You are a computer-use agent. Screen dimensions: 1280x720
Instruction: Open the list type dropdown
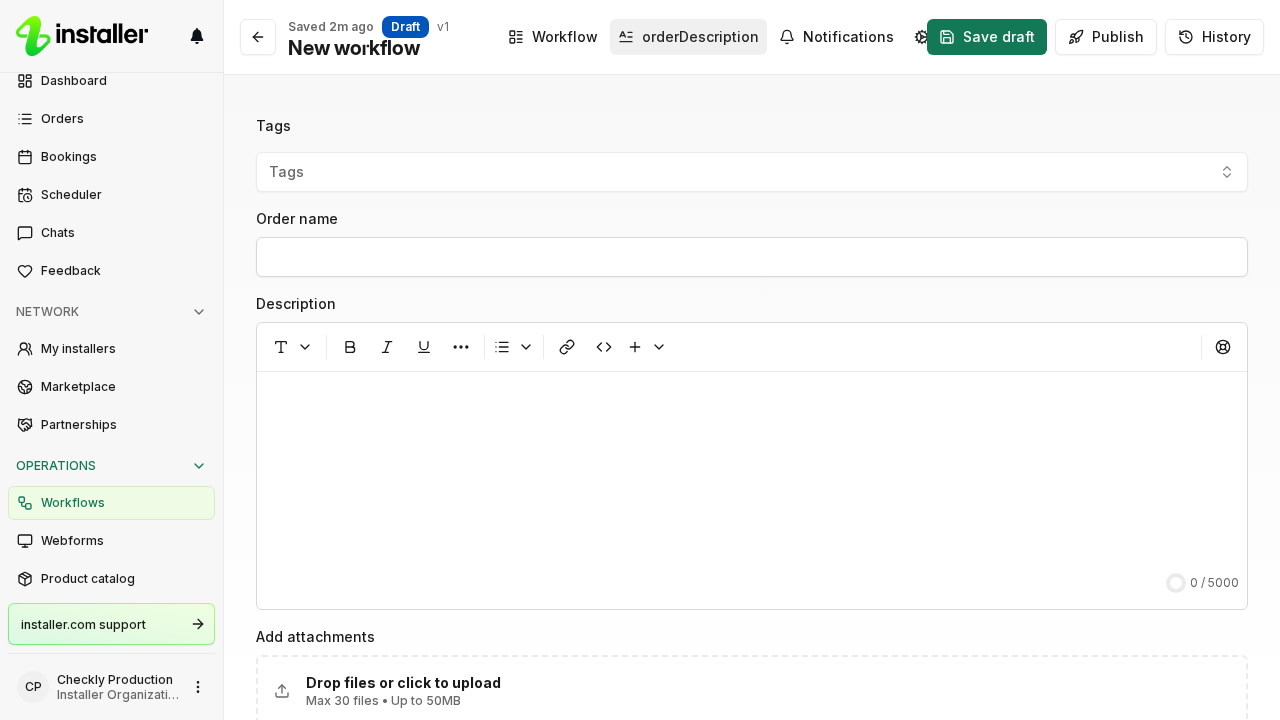514,347
